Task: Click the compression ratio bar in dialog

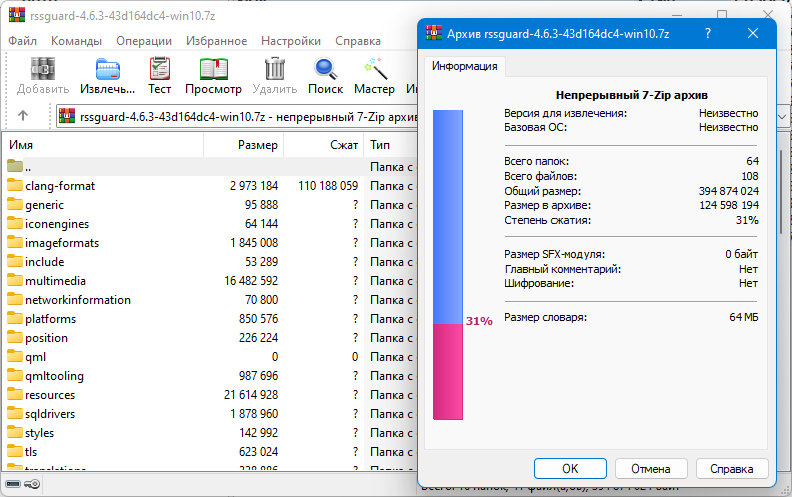Action: 448,265
